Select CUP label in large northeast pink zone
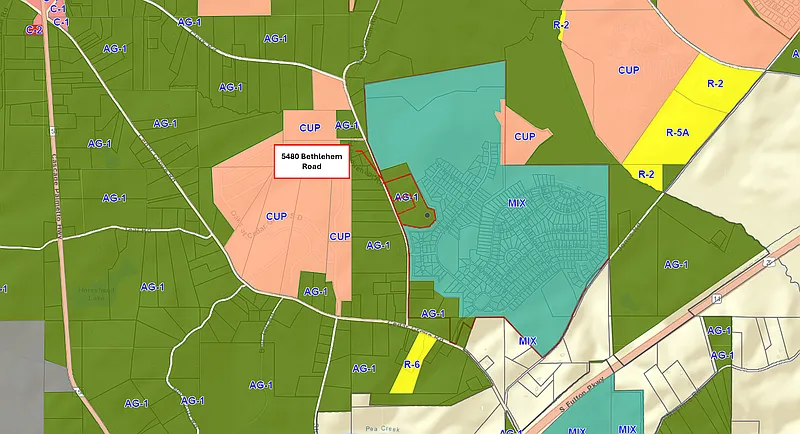 628,71
